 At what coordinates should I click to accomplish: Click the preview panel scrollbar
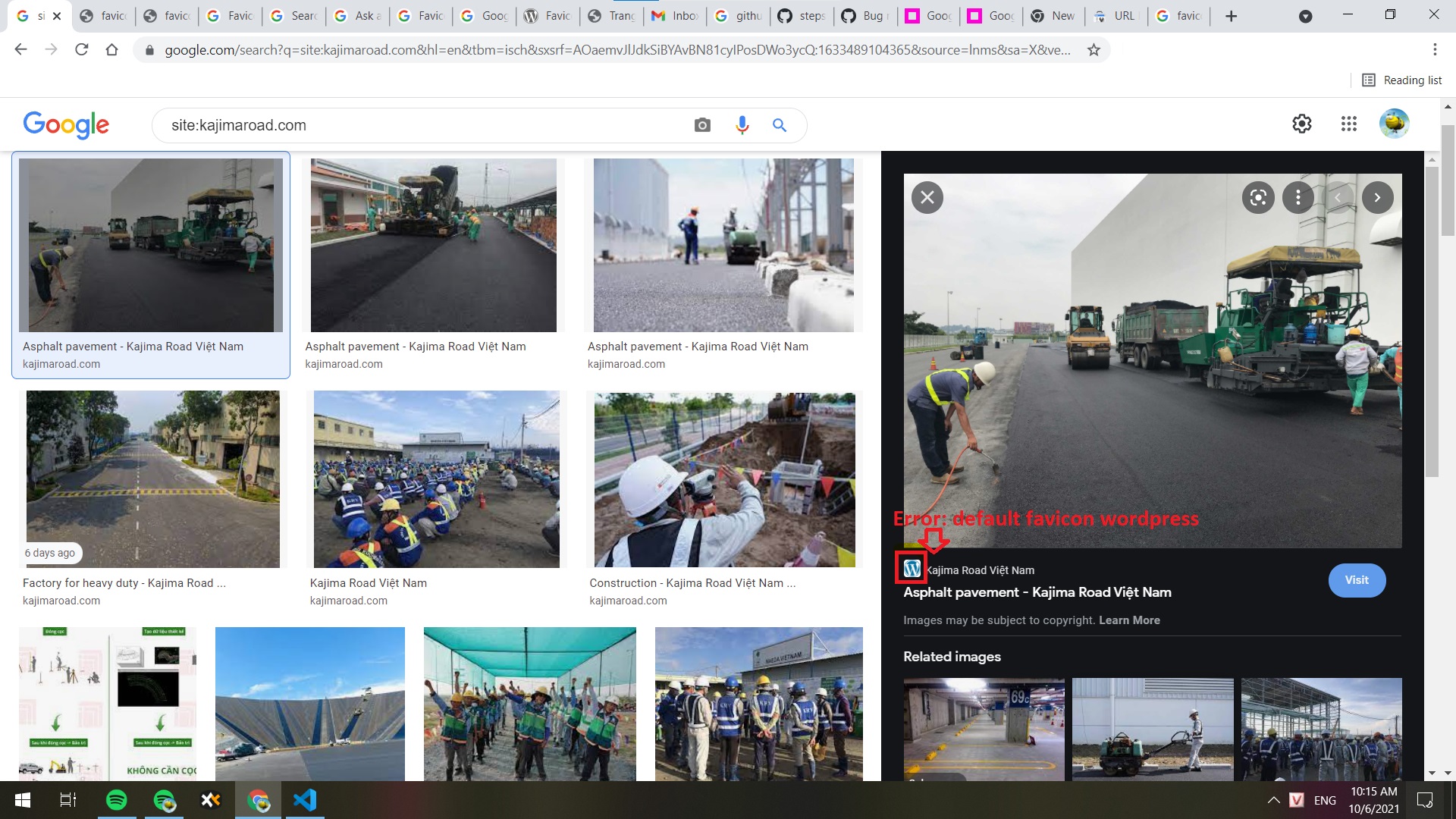pyautogui.click(x=1432, y=323)
